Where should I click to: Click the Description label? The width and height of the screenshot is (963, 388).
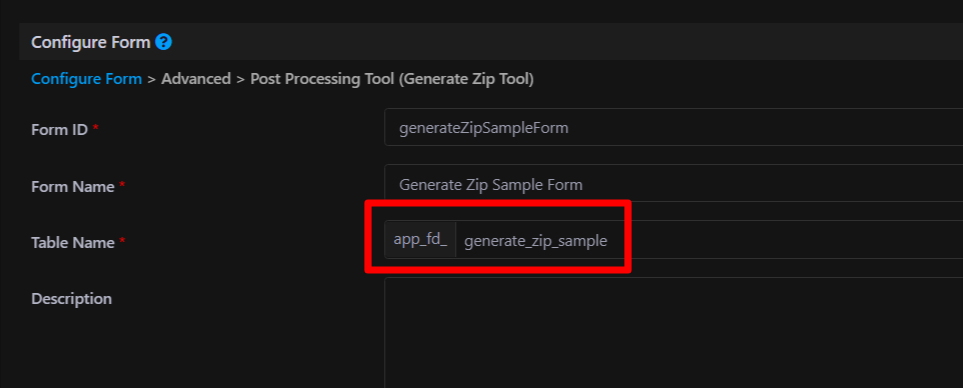[71, 299]
